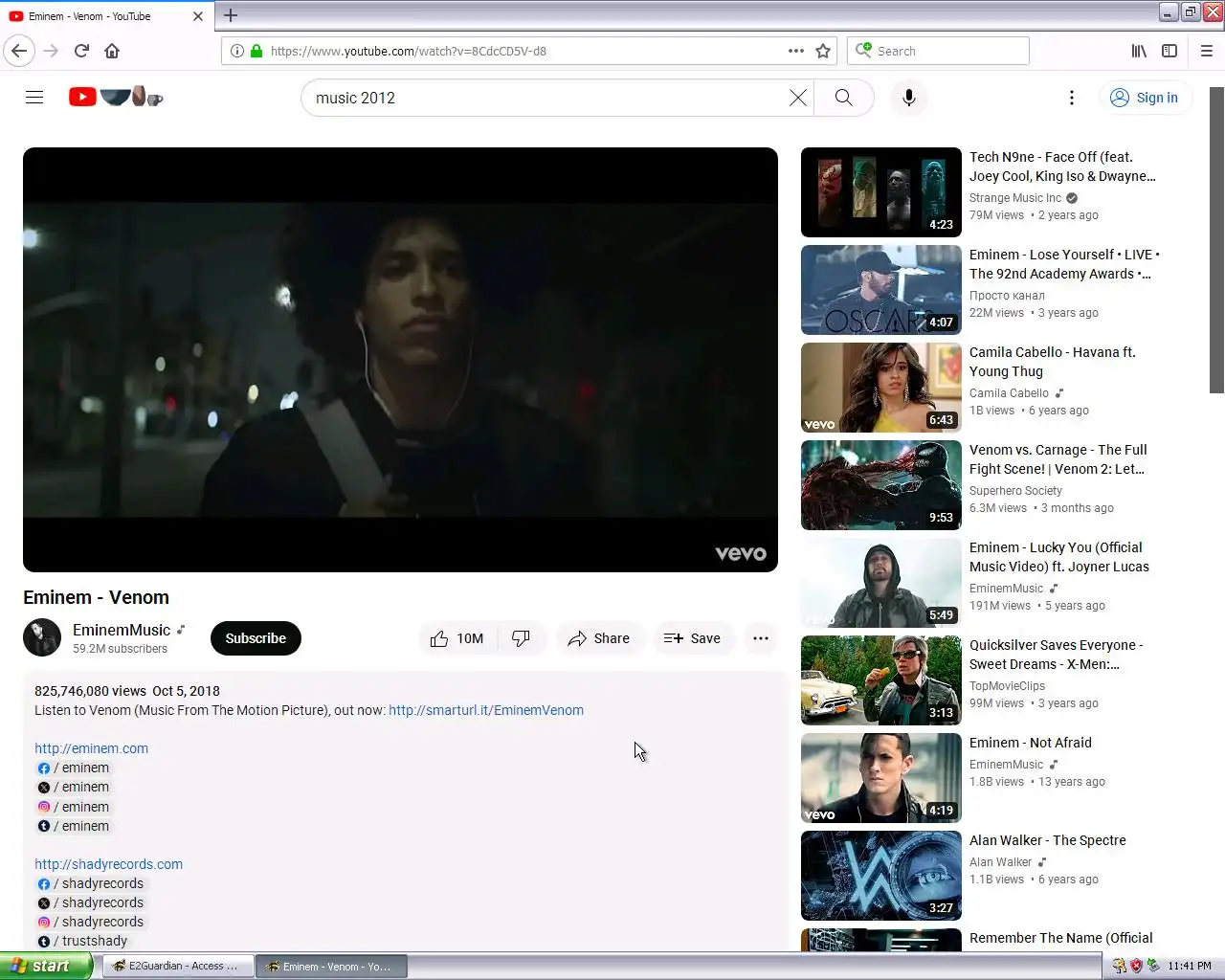Click the shield tray icon in taskbar

[1136, 967]
